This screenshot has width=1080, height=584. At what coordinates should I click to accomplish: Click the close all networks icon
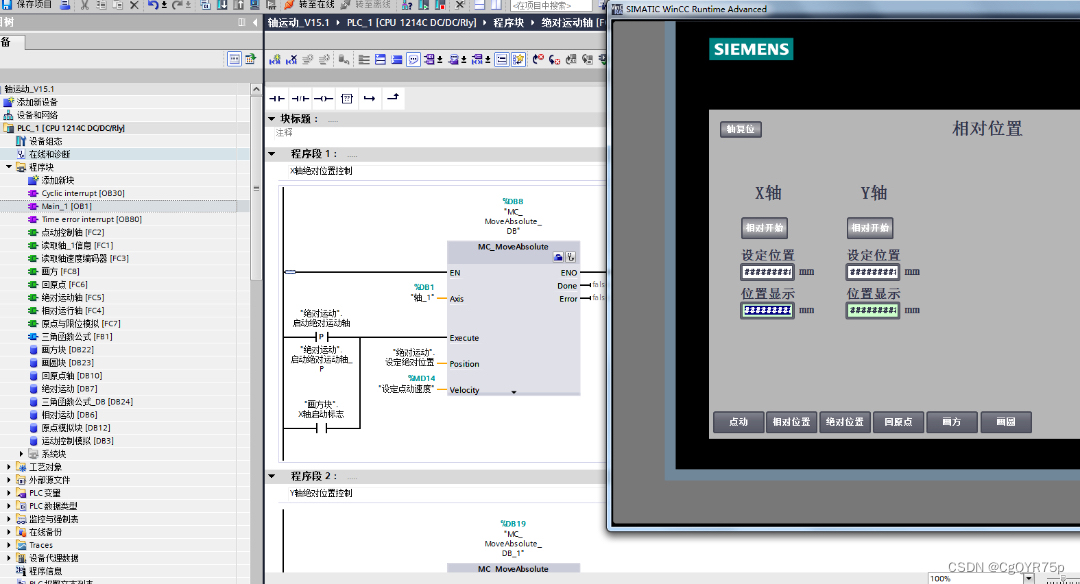397,60
